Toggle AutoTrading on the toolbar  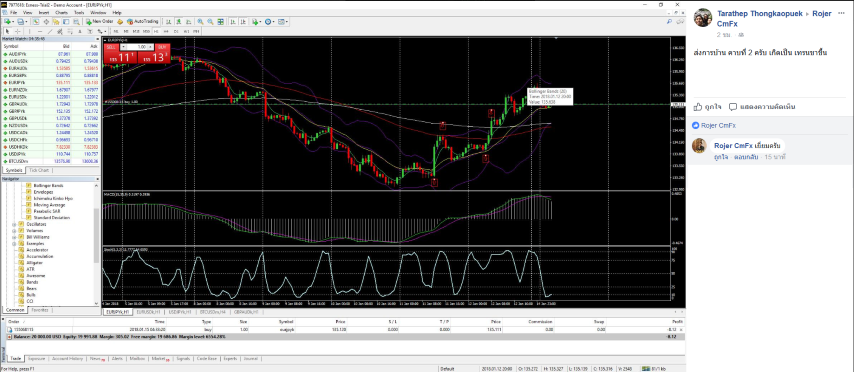tap(142, 21)
